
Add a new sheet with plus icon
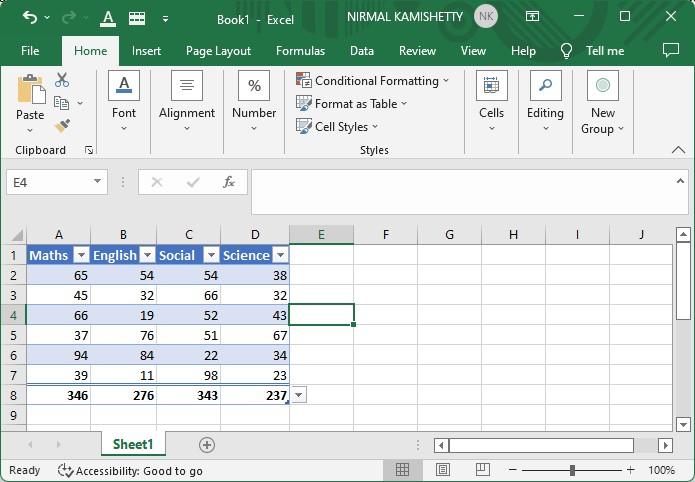click(x=207, y=444)
